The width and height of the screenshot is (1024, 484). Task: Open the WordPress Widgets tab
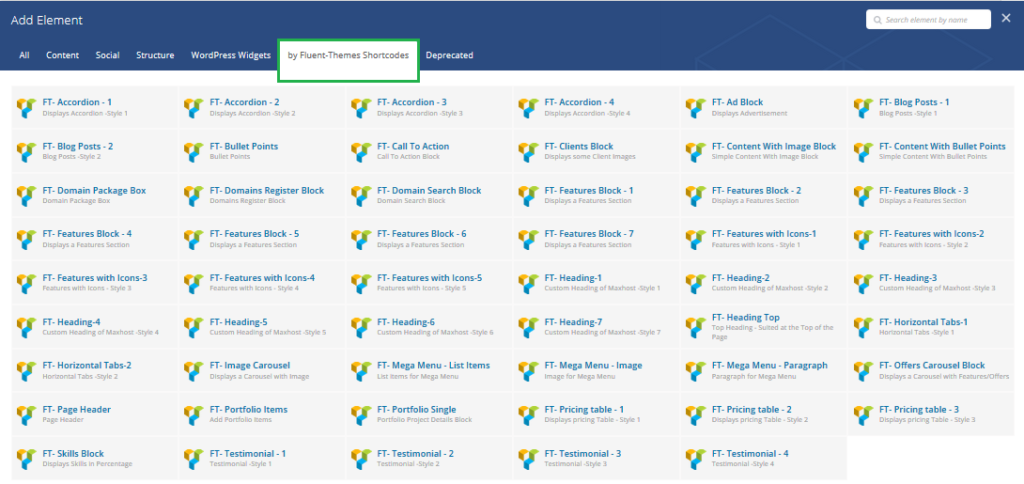[230, 56]
